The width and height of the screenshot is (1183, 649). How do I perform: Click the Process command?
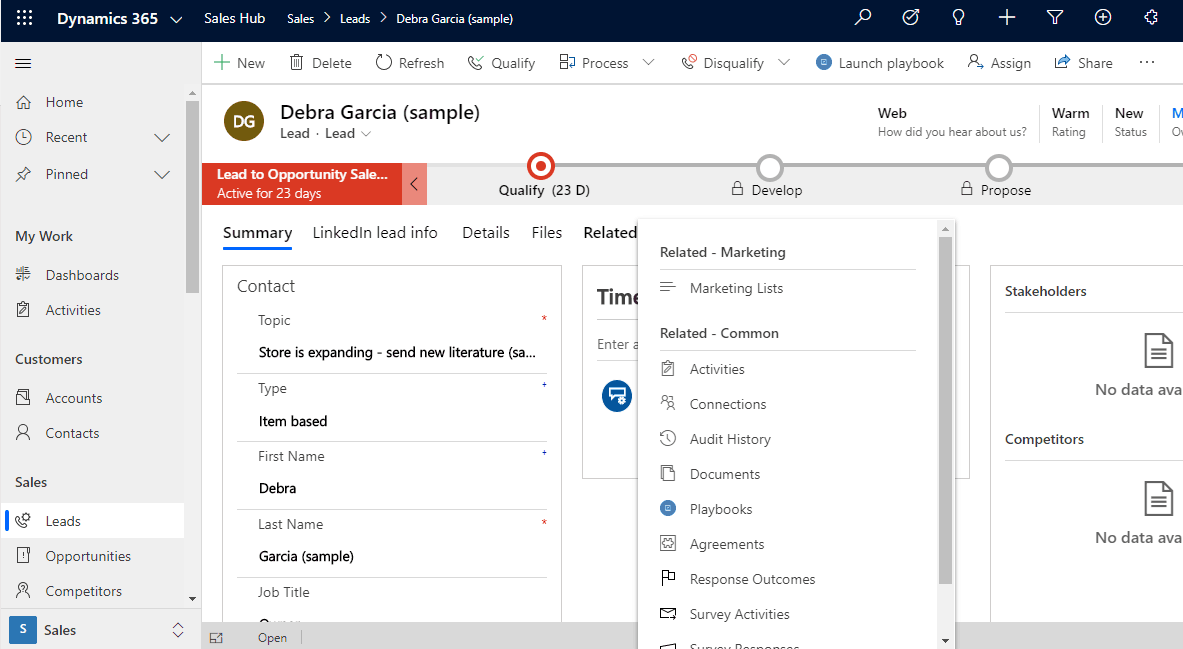point(594,63)
